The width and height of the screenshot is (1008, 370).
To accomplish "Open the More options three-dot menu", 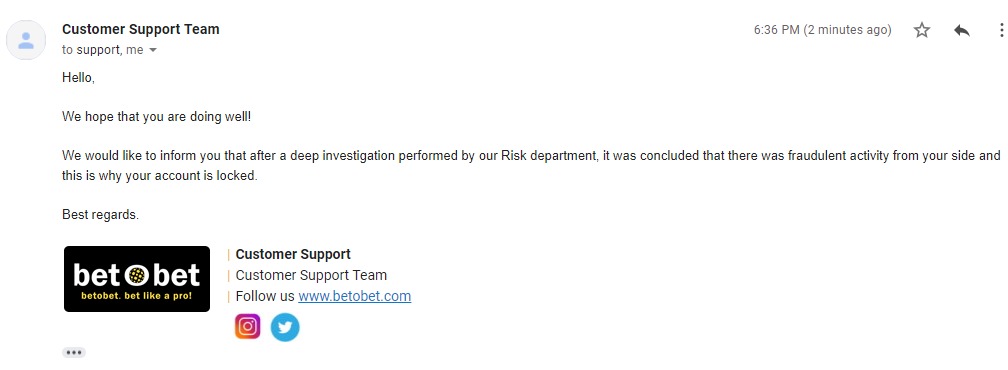I will point(1001,30).
